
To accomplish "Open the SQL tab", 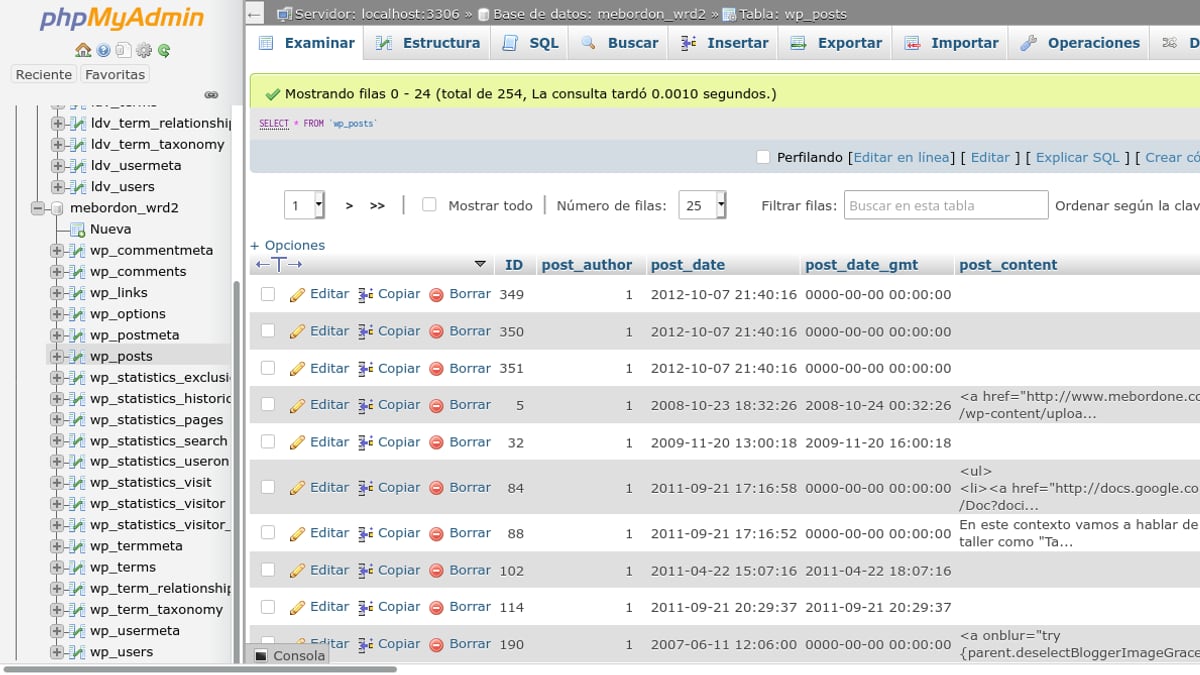I will coord(530,43).
